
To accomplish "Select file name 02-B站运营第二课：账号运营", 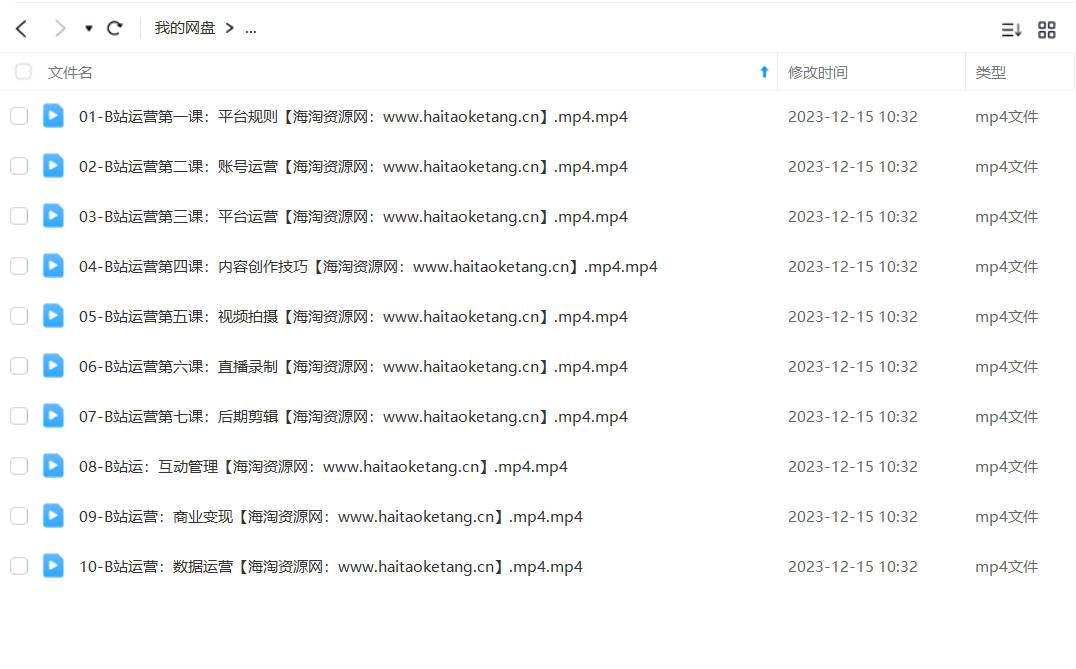I will pos(353,167).
